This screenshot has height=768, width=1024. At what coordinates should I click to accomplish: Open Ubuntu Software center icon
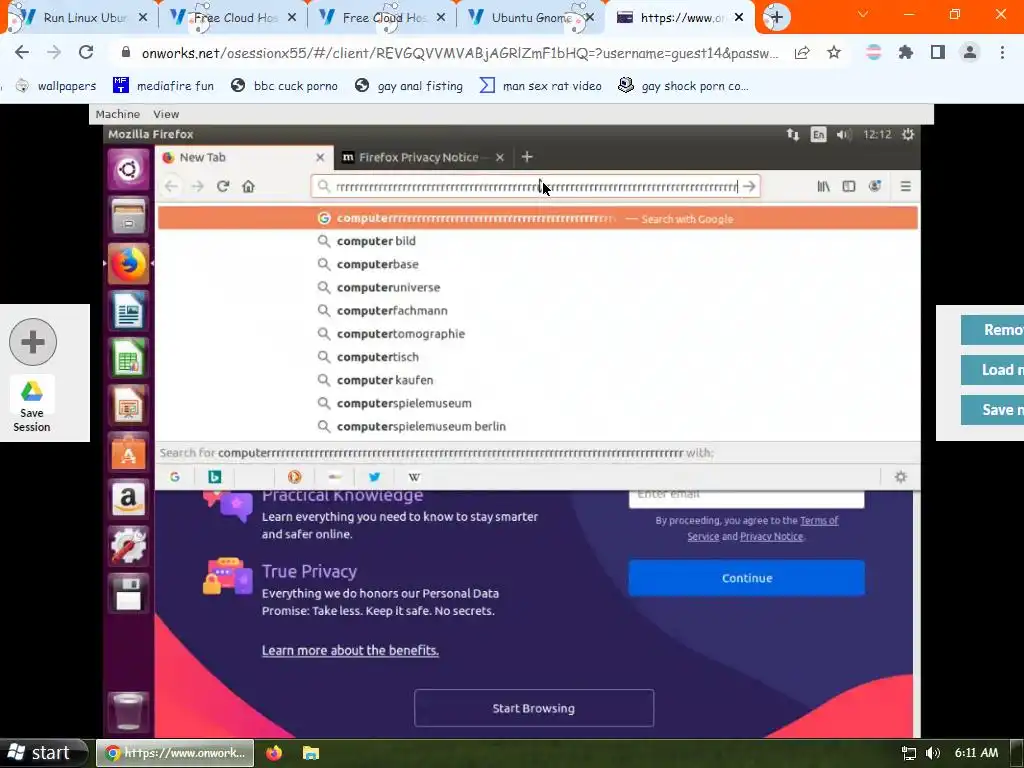coord(128,452)
